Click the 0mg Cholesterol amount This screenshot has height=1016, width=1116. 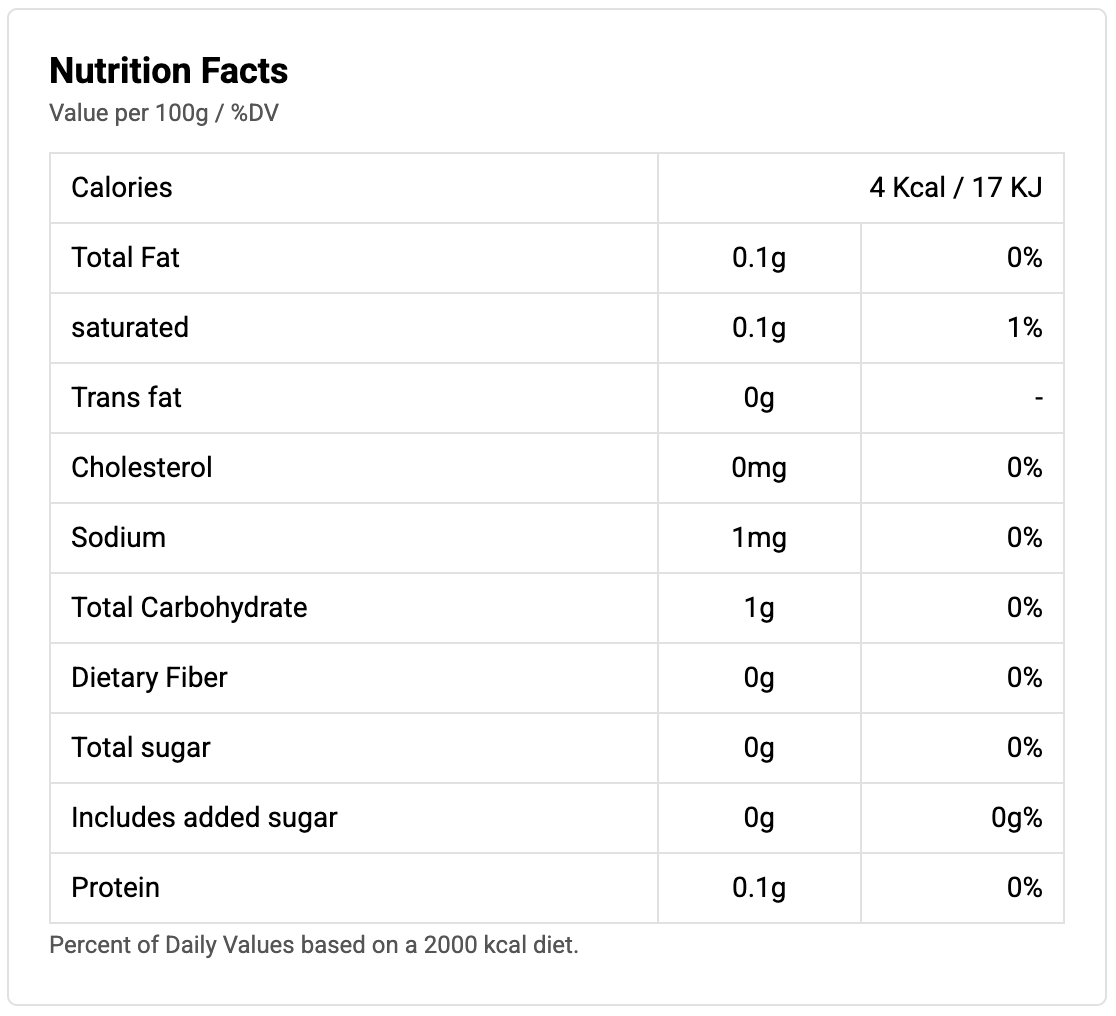[759, 468]
